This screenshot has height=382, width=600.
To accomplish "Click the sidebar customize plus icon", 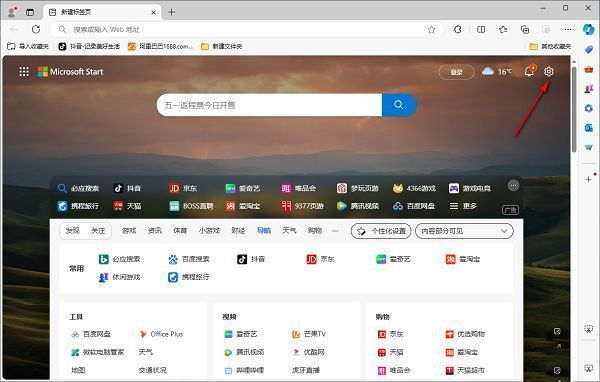I will point(589,179).
